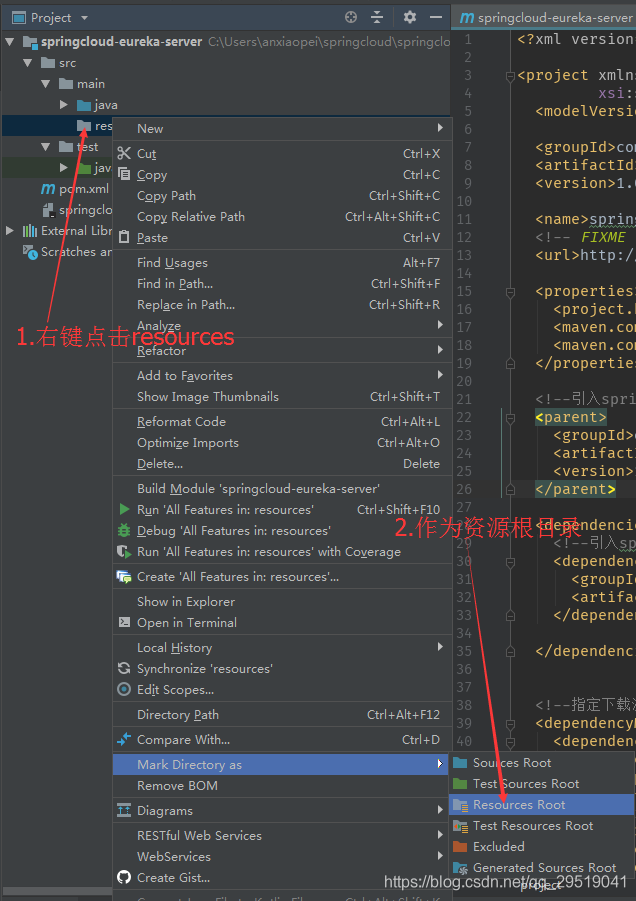This screenshot has width=636, height=901.
Task: Mark directory as Resources Root
Action: [x=542, y=805]
